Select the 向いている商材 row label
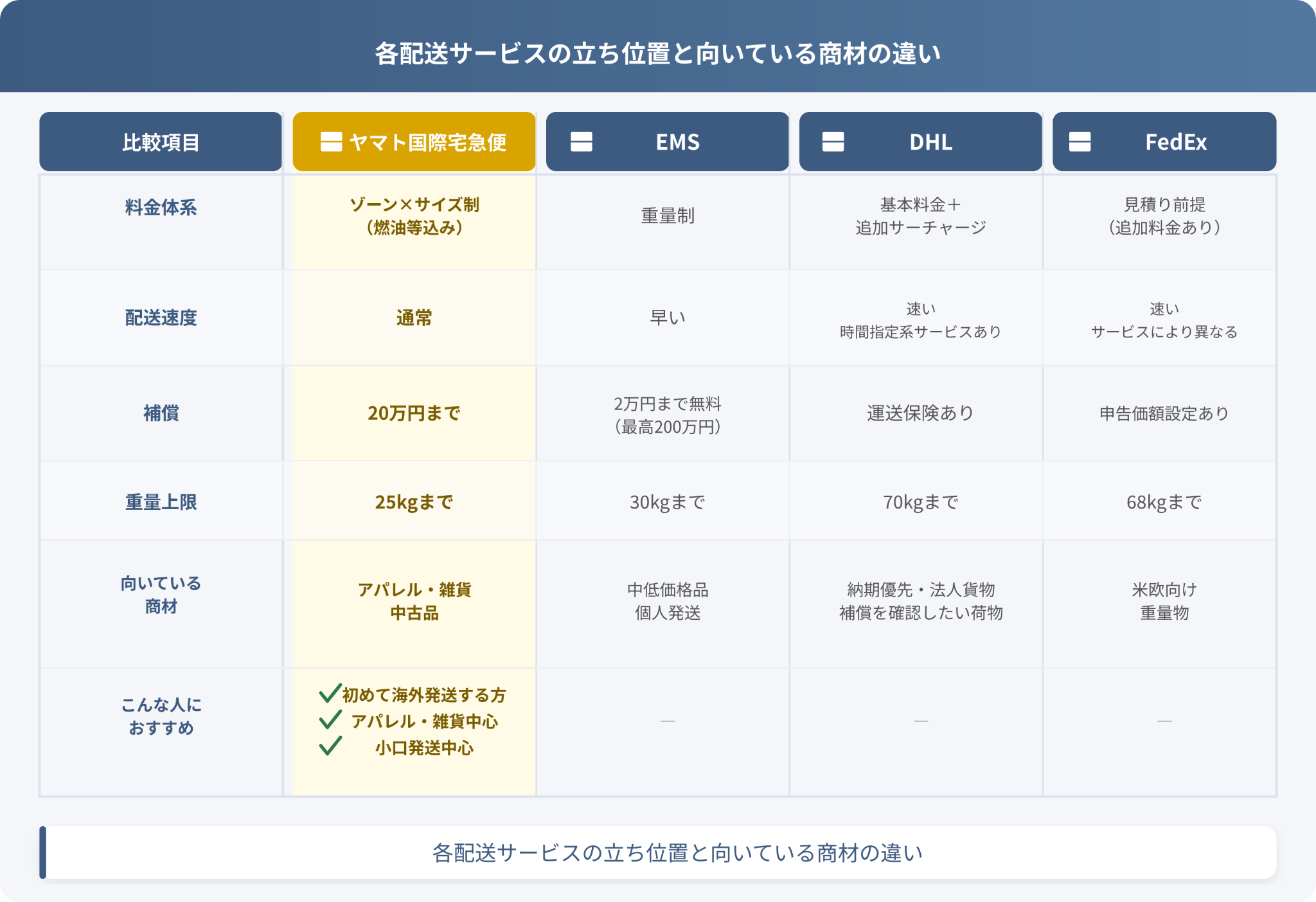 [161, 595]
